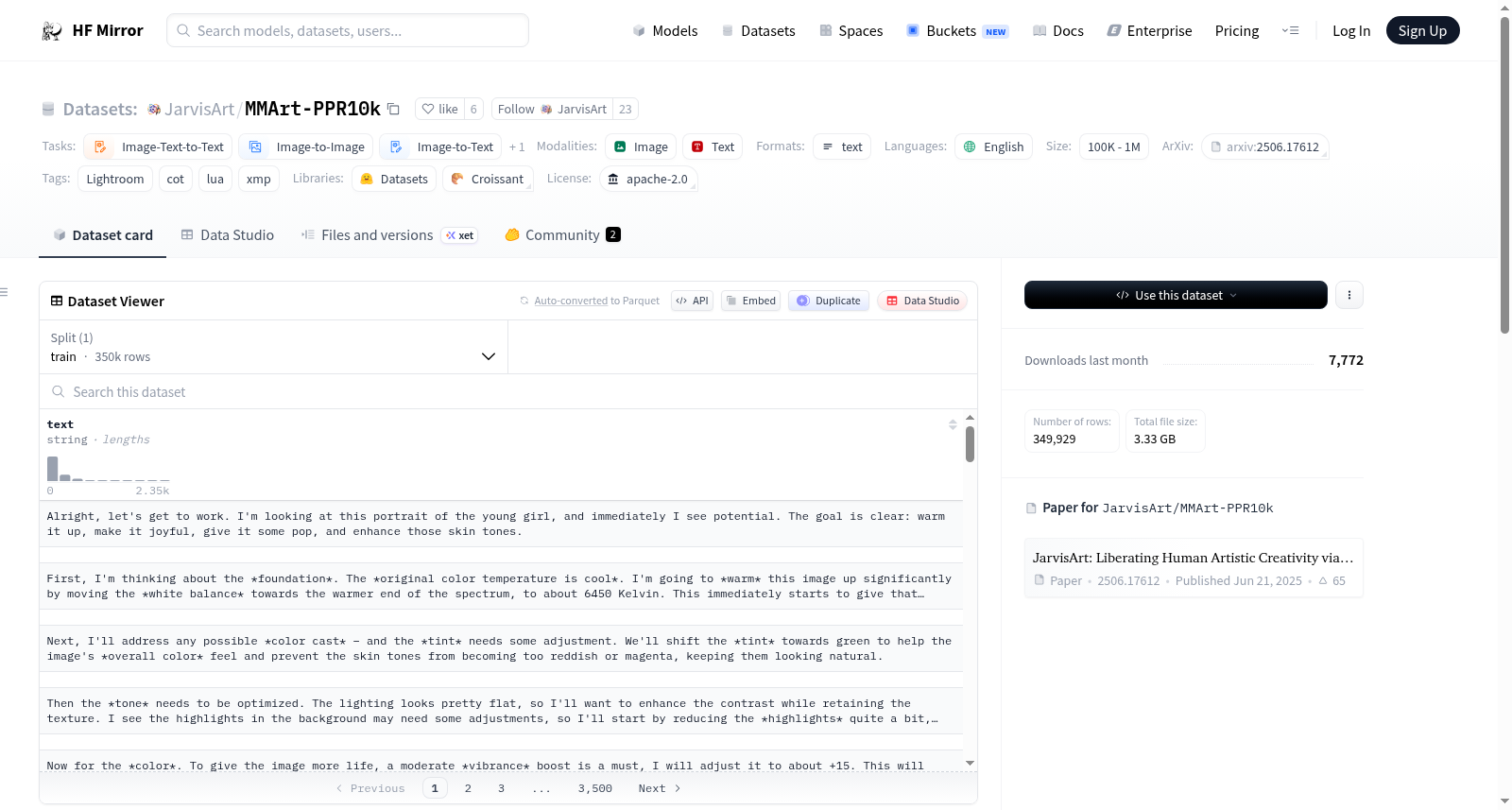Click the dataset viewer vertical scrollbar
1512x810 pixels.
pos(970,444)
